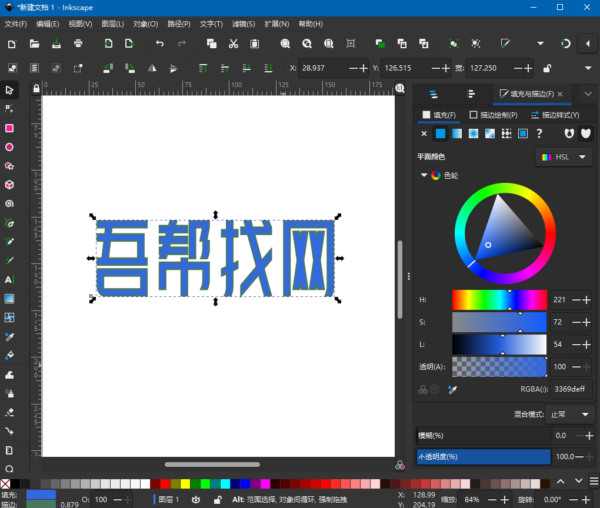Choose the Rectangle drawing tool
This screenshot has width=600, height=508.
[9, 128]
